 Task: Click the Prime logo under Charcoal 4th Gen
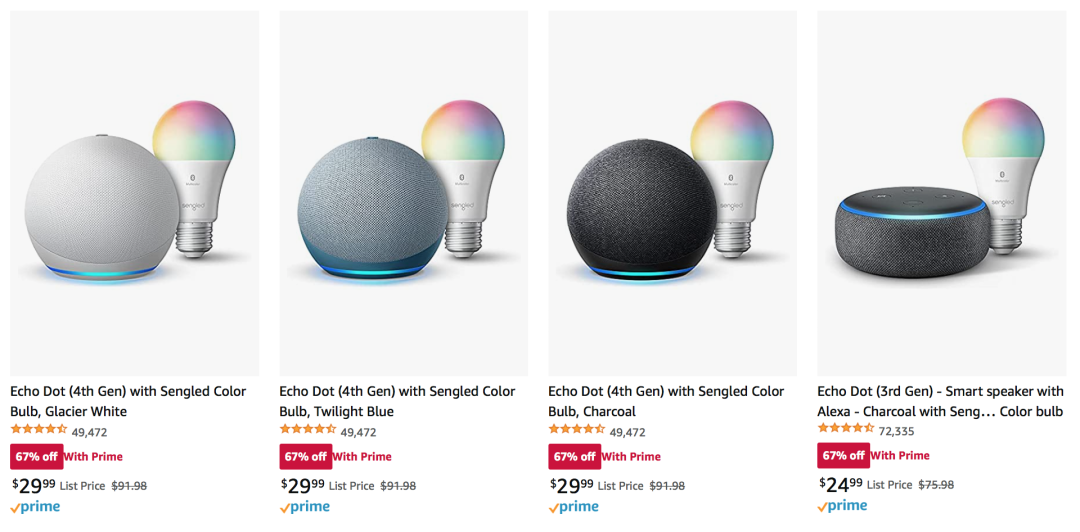tap(573, 507)
